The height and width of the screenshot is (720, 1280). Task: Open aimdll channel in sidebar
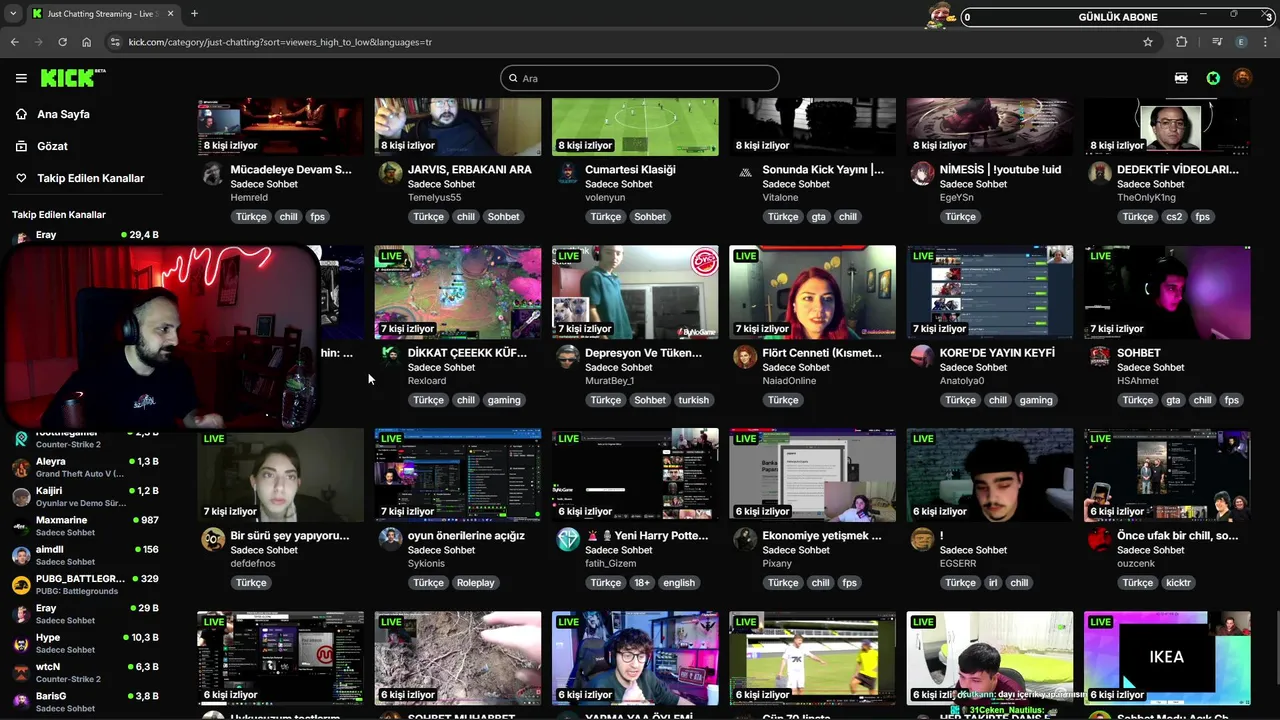point(85,555)
